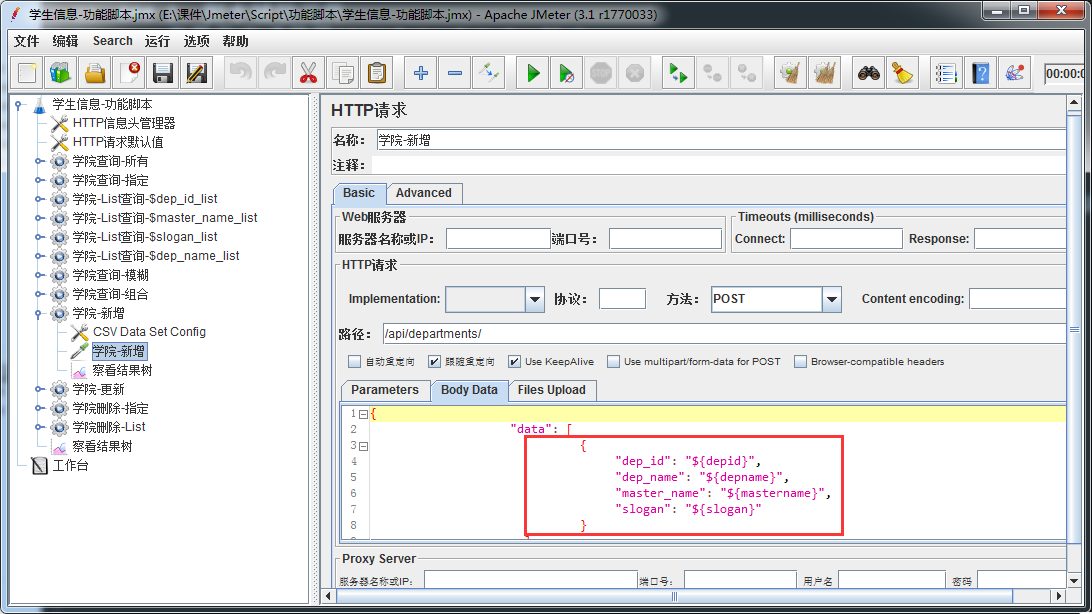This screenshot has height=614, width=1092.
Task: Collapse line 1 fold marker in body editor
Action: 363,414
